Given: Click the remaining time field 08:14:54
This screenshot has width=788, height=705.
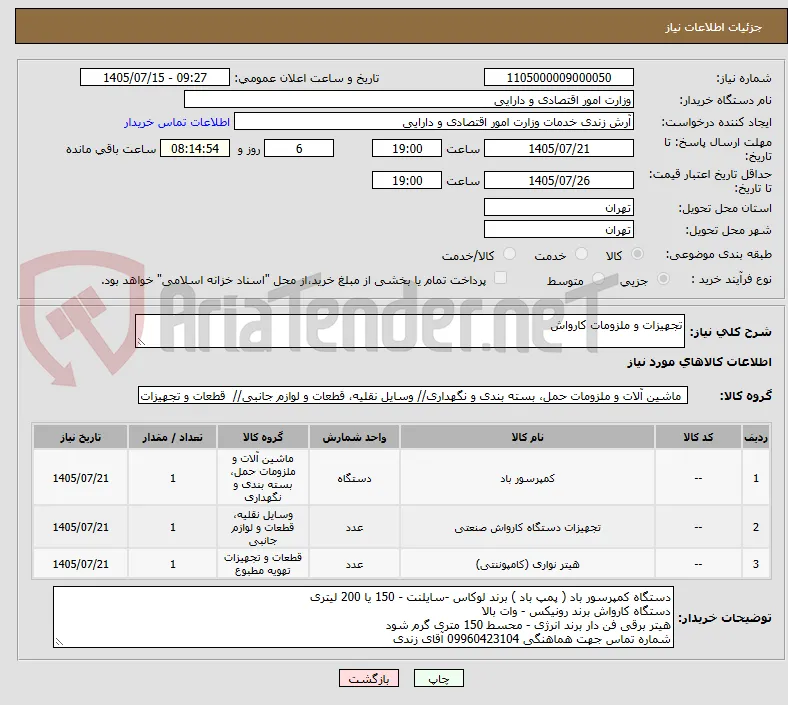Looking at the screenshot, I should pos(195,148).
